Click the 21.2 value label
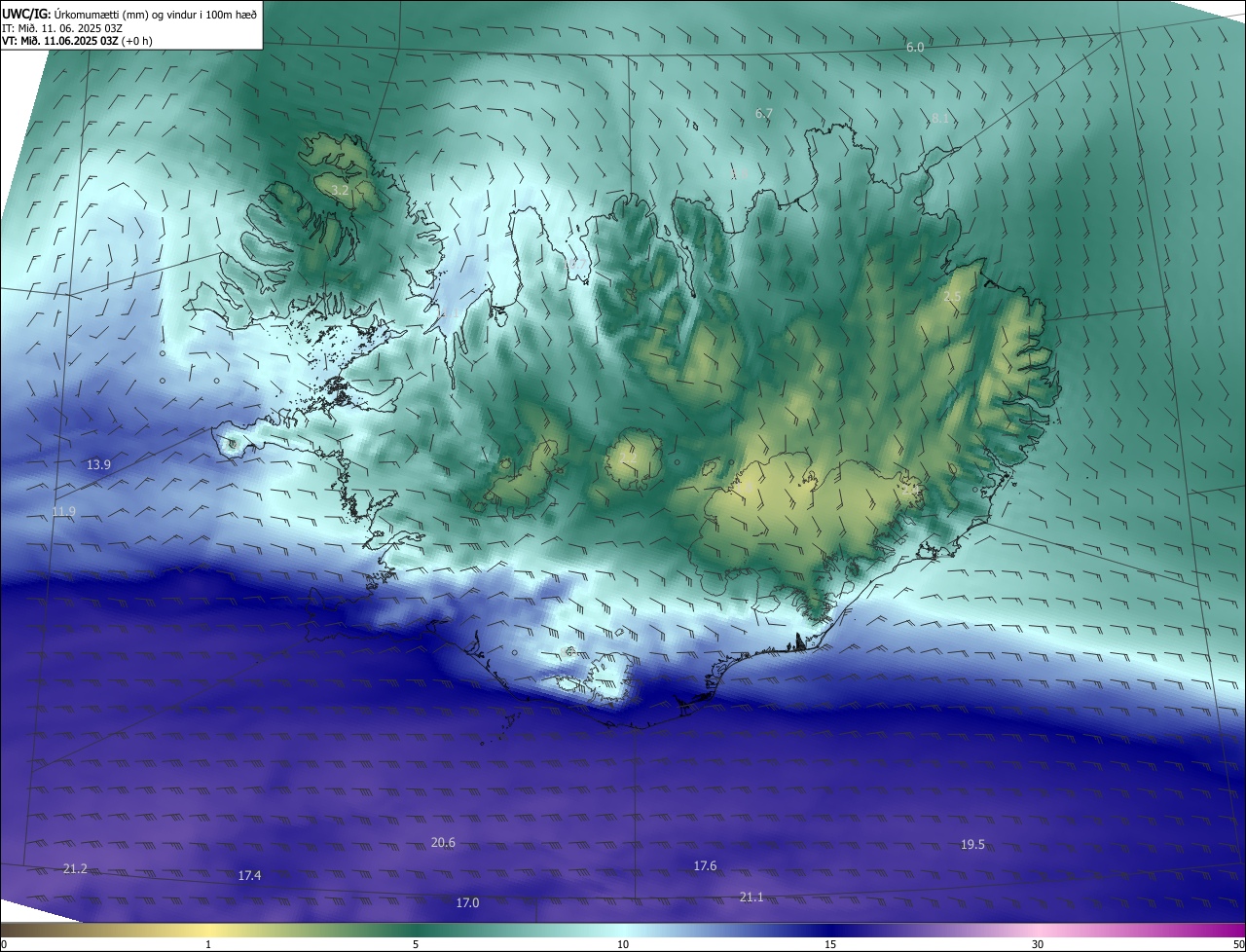The image size is (1246, 952). coord(75,869)
